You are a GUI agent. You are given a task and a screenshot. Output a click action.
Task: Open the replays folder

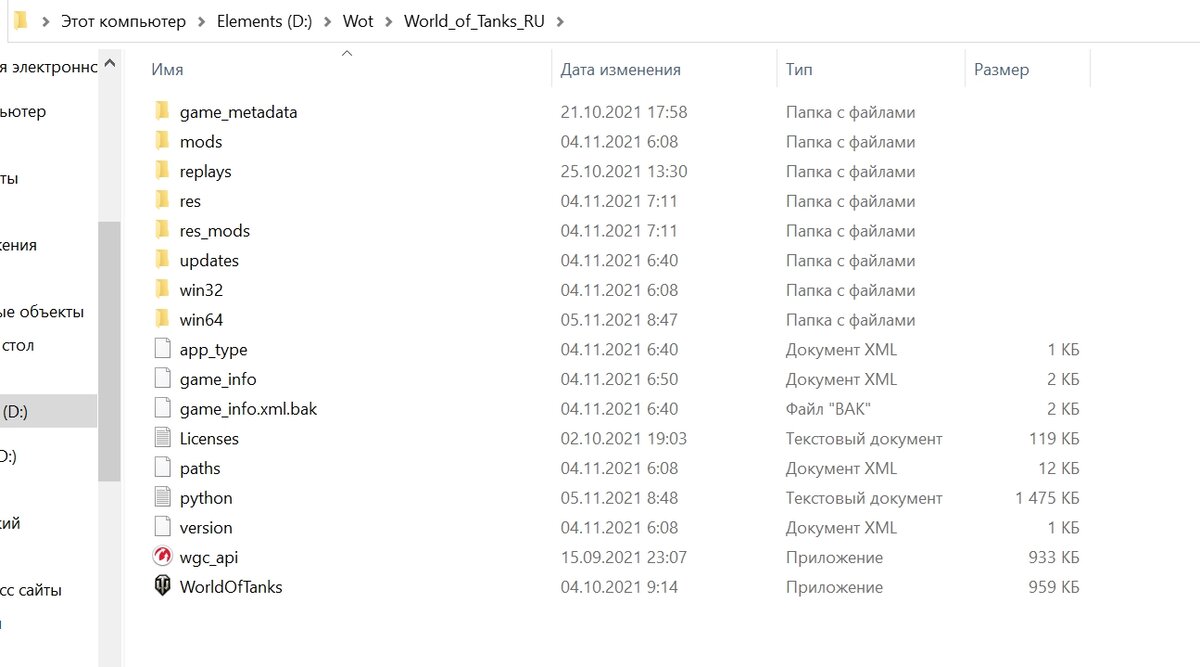(x=206, y=171)
